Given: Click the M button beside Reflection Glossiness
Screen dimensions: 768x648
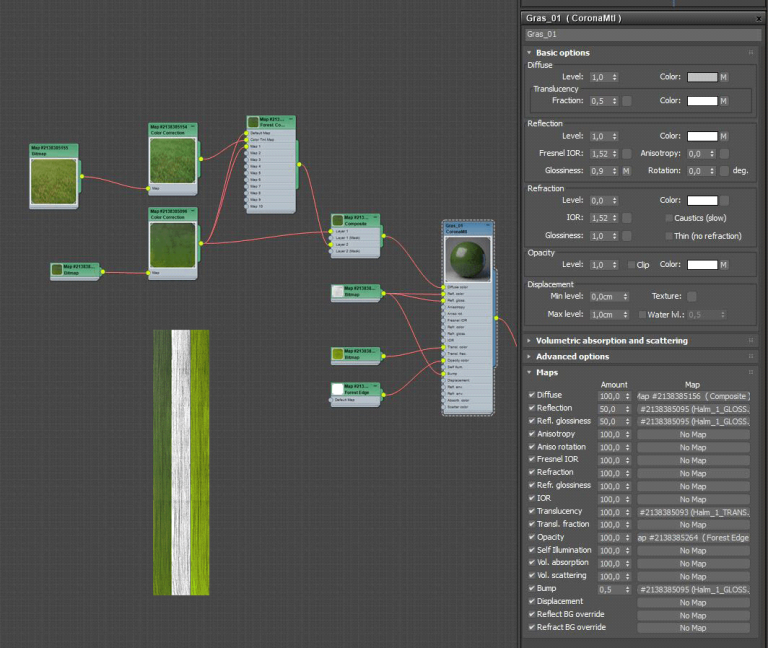Looking at the screenshot, I should pos(627,171).
